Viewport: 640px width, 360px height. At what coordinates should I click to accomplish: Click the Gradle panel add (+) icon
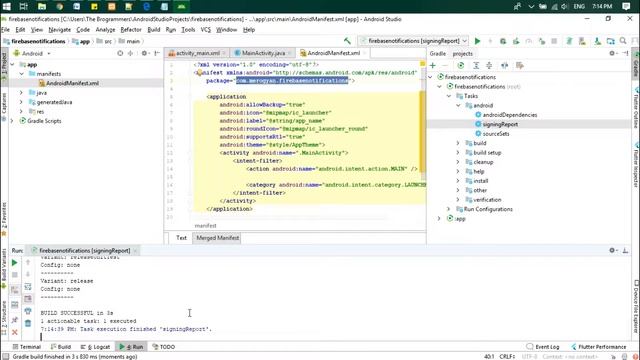(433, 65)
